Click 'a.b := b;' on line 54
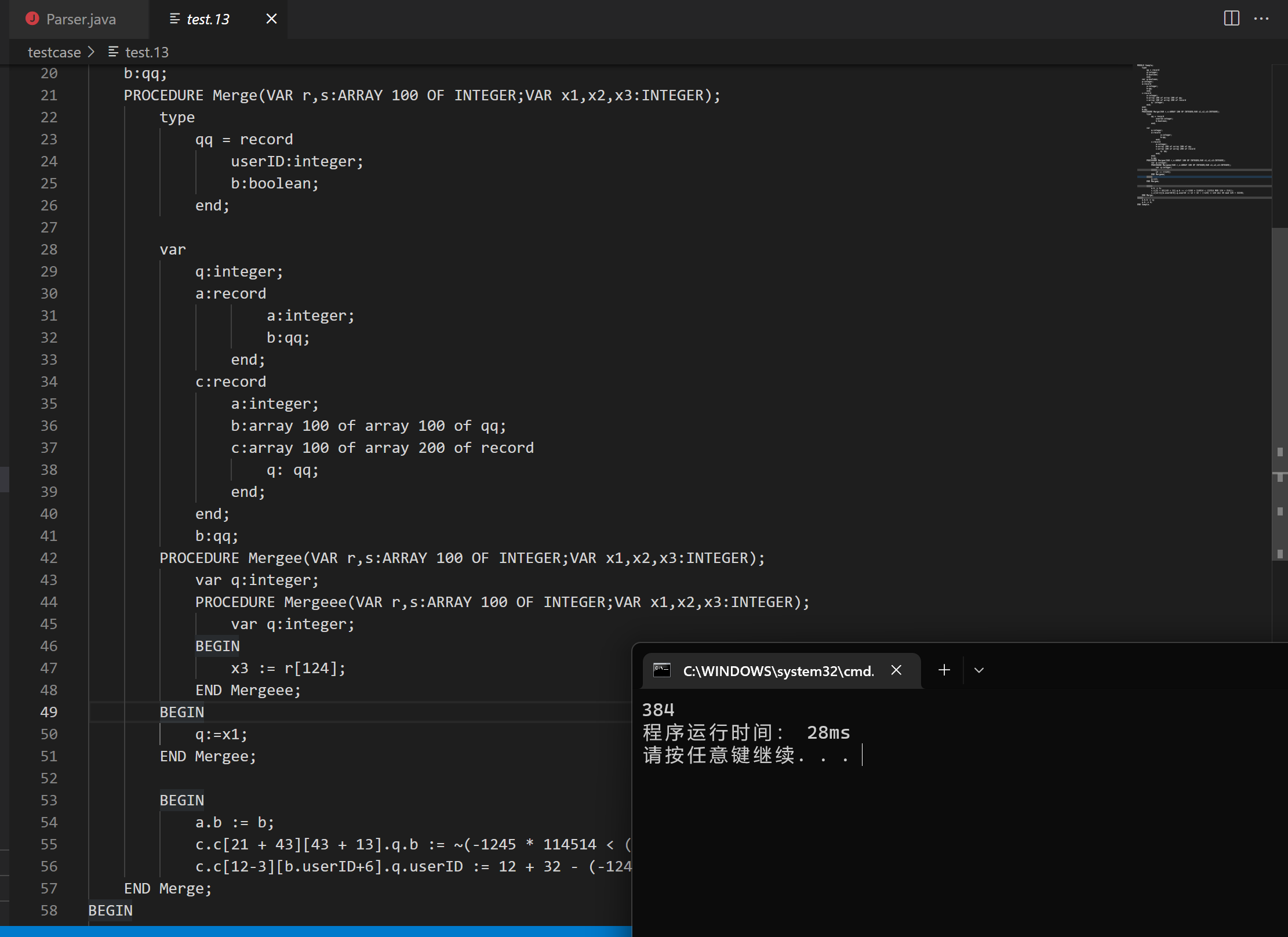 coord(235,822)
